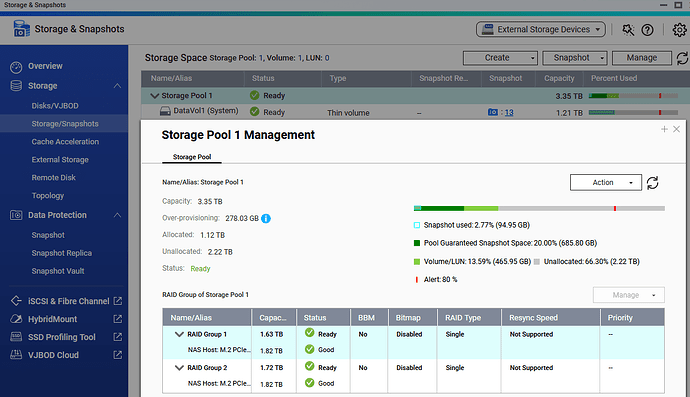Screen dimensions: 690x397
Task: Open the Action dropdown
Action: 606,183
